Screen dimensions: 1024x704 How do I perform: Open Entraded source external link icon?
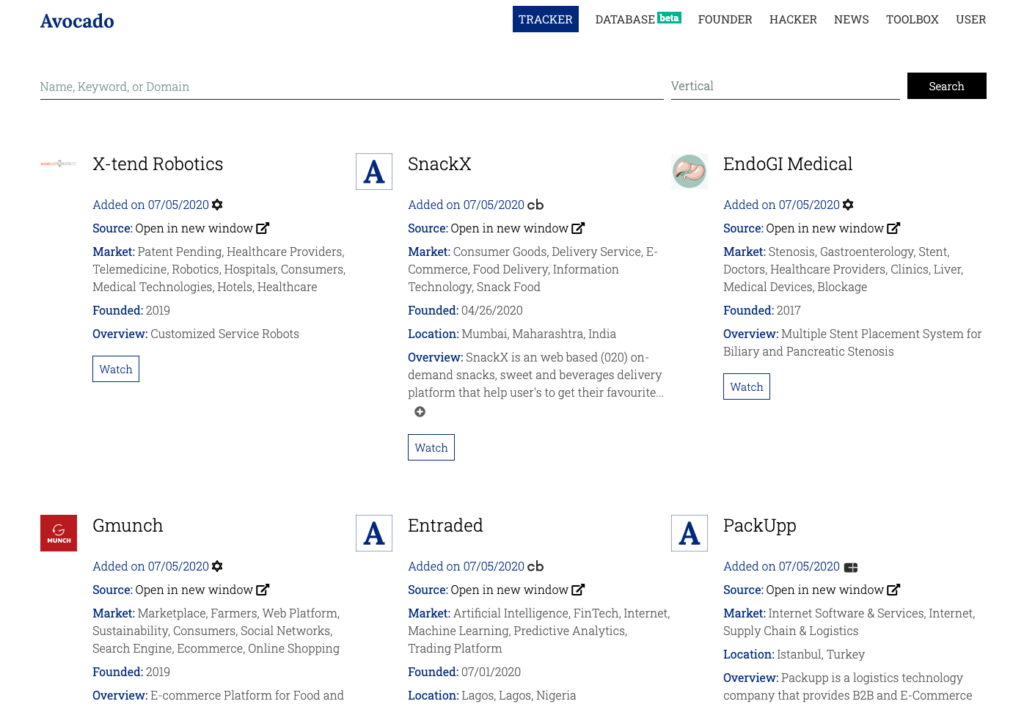click(x=578, y=590)
